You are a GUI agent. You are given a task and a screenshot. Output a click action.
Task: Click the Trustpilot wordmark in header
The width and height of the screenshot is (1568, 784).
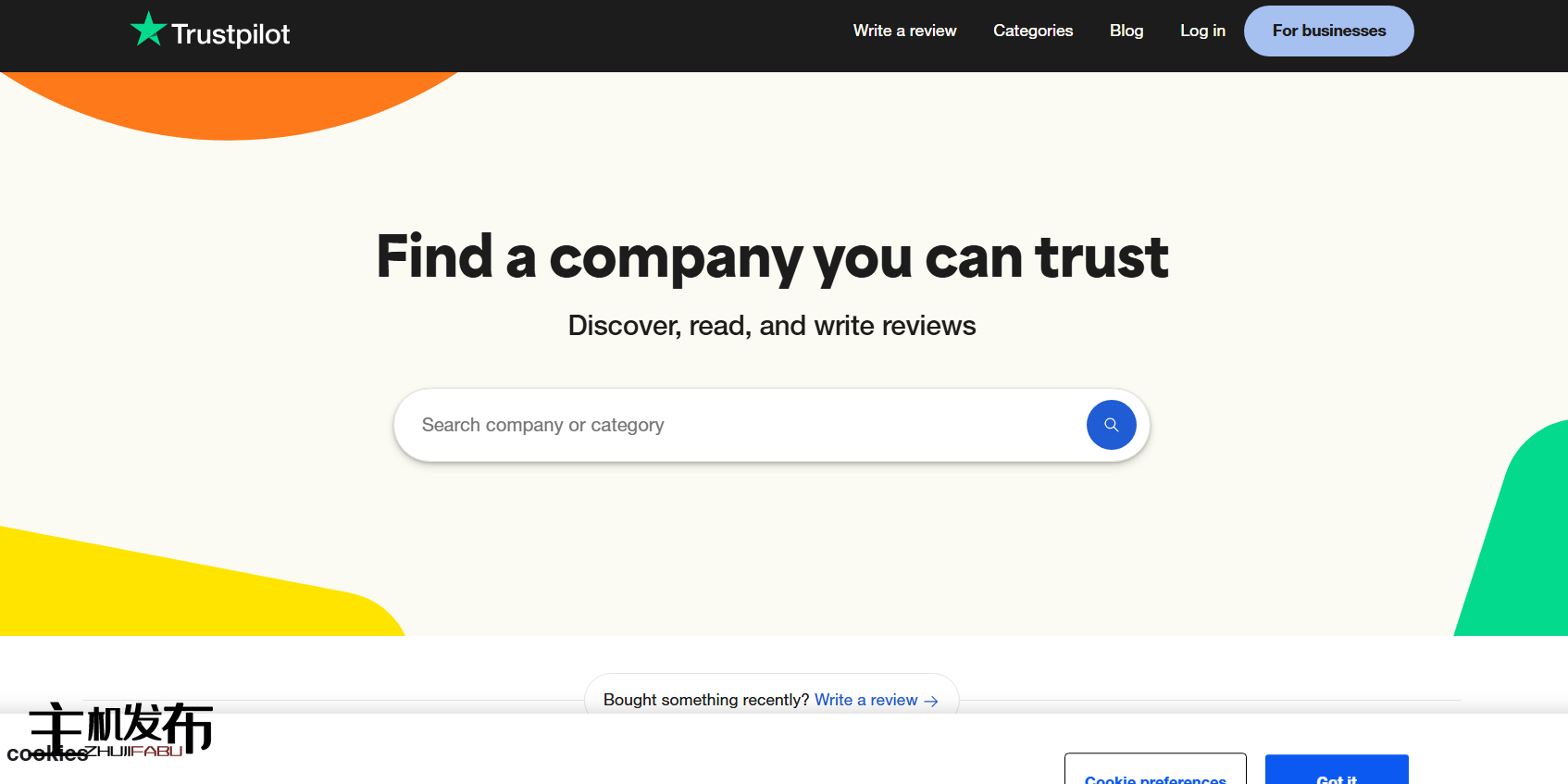[x=230, y=34]
